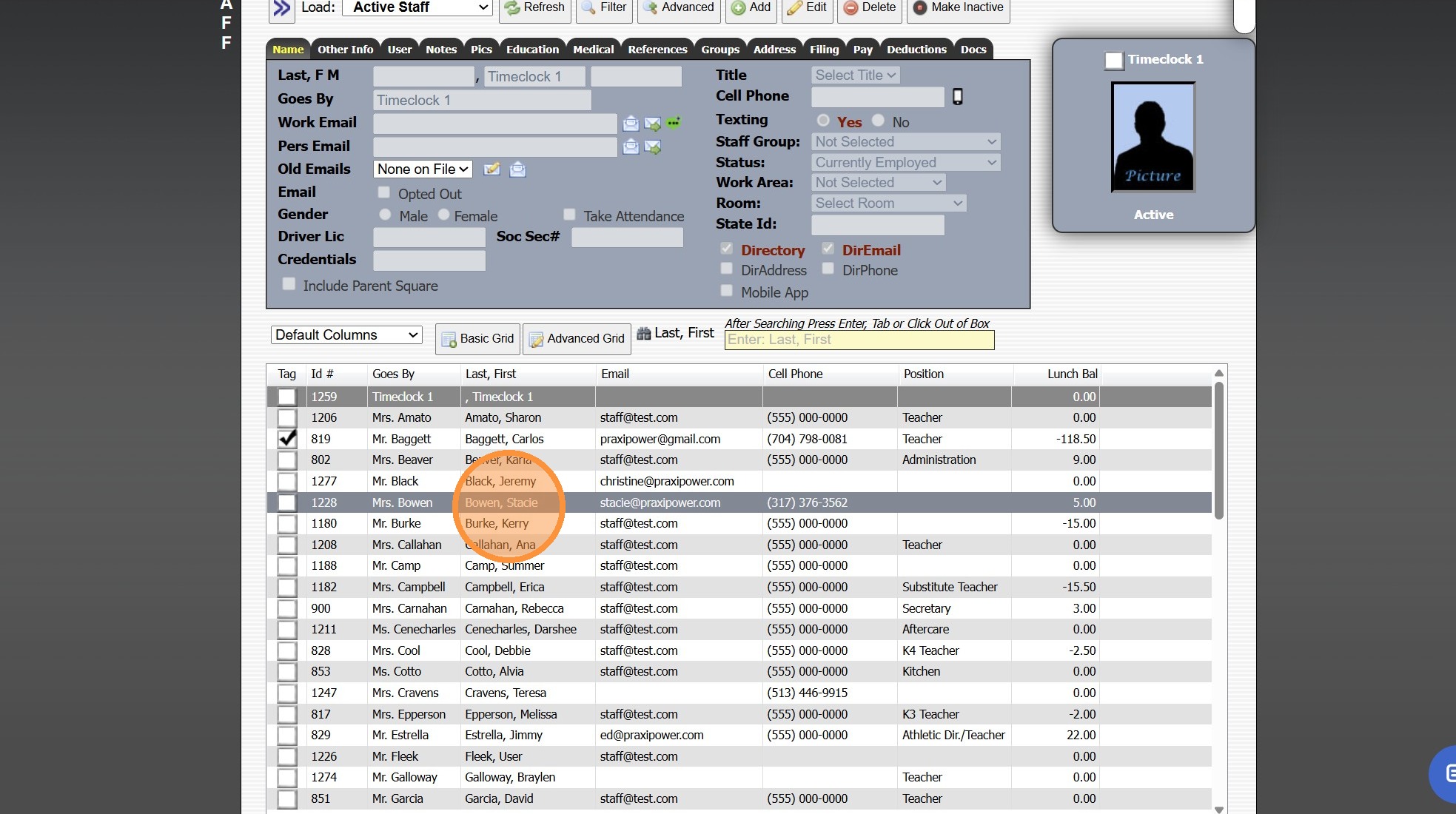This screenshot has height=814, width=1456.
Task: Select the Female gender radio button
Action: 443,215
